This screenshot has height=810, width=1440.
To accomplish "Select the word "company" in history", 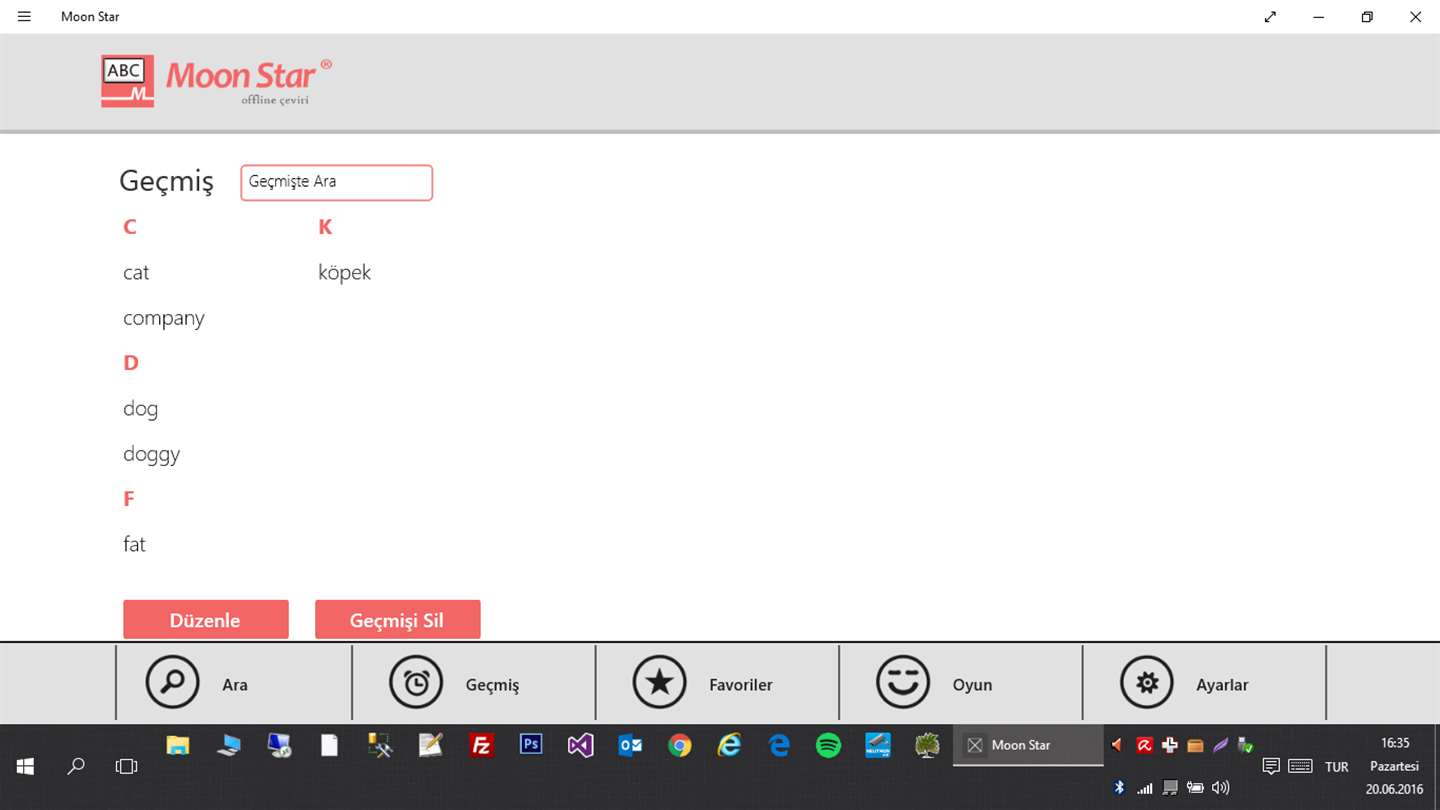I will pos(164,318).
